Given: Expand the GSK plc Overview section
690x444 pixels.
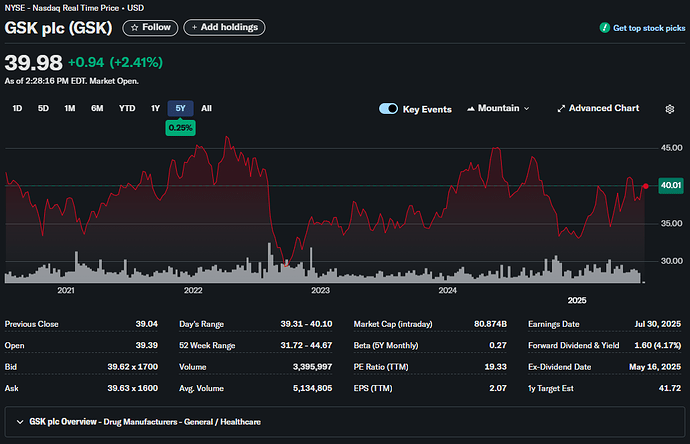Looking at the screenshot, I should pyautogui.click(x=345, y=422).
